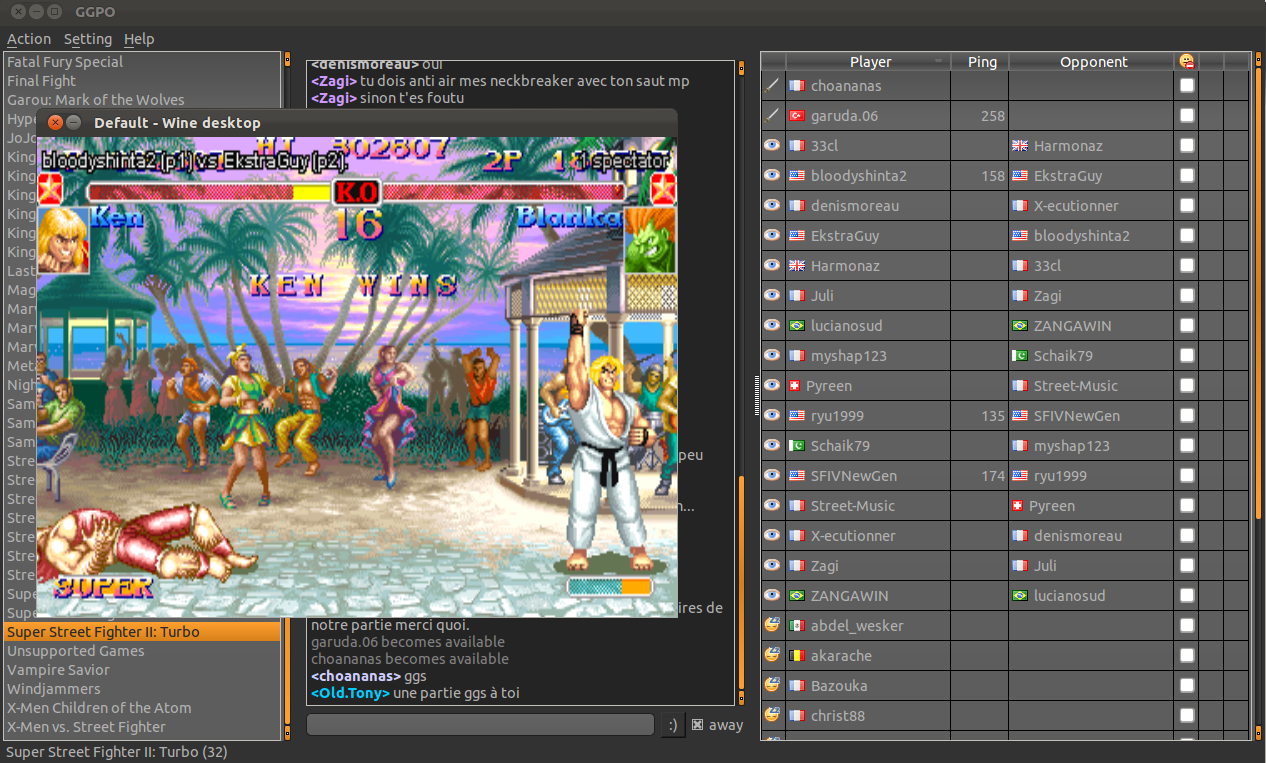The width and height of the screenshot is (1266, 763).
Task: Open the Action menu
Action: pos(29,39)
